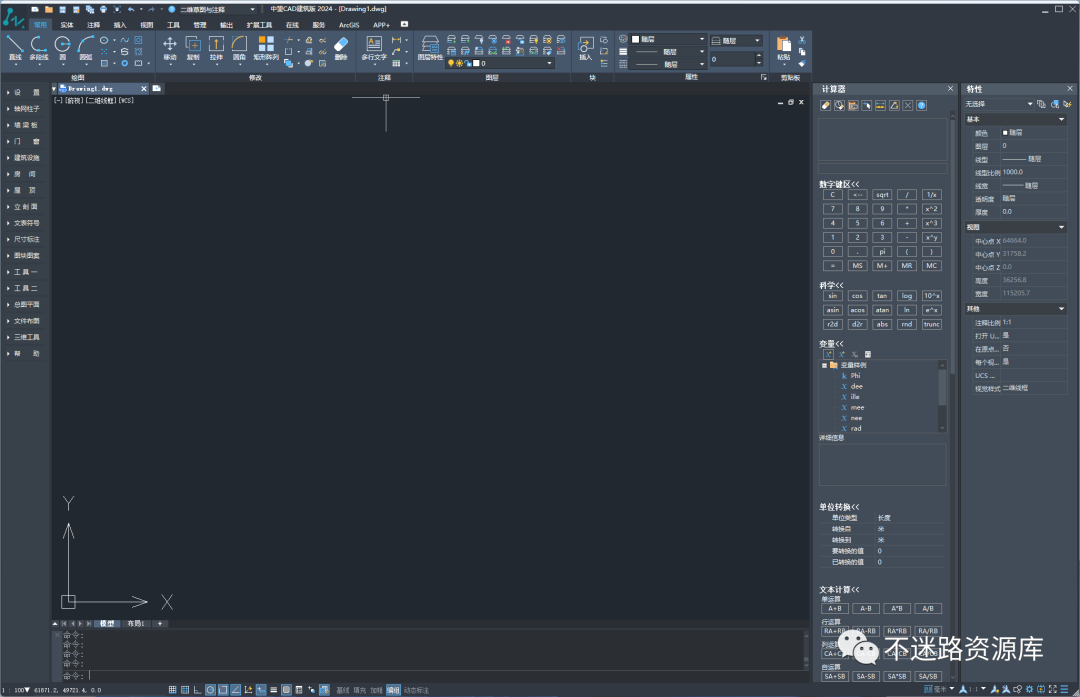The height and width of the screenshot is (697, 1080).
Task: Select the 多段线 polyline tool
Action: [39, 48]
